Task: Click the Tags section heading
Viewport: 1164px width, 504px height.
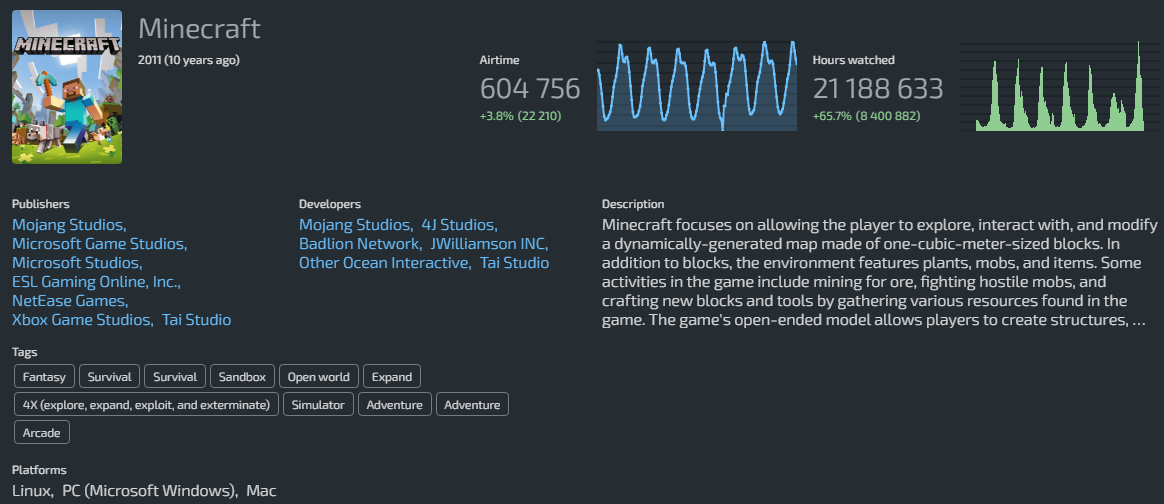Action: [24, 353]
